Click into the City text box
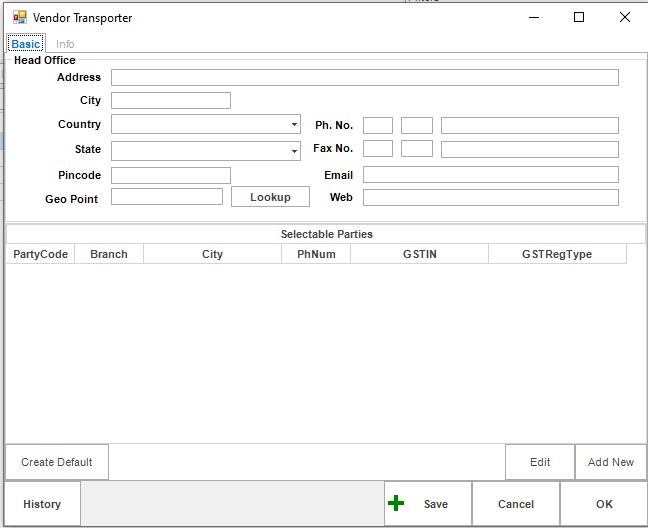 (170, 101)
